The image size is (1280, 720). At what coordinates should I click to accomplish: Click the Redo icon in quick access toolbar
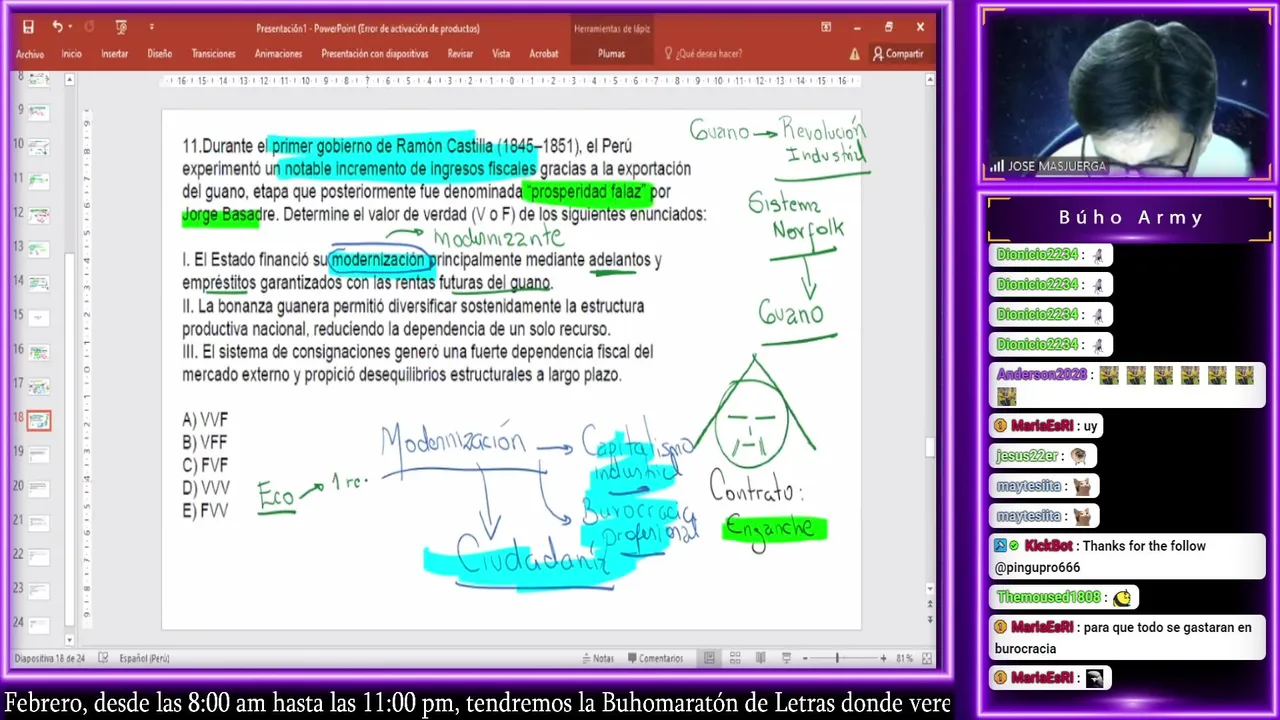(89, 27)
